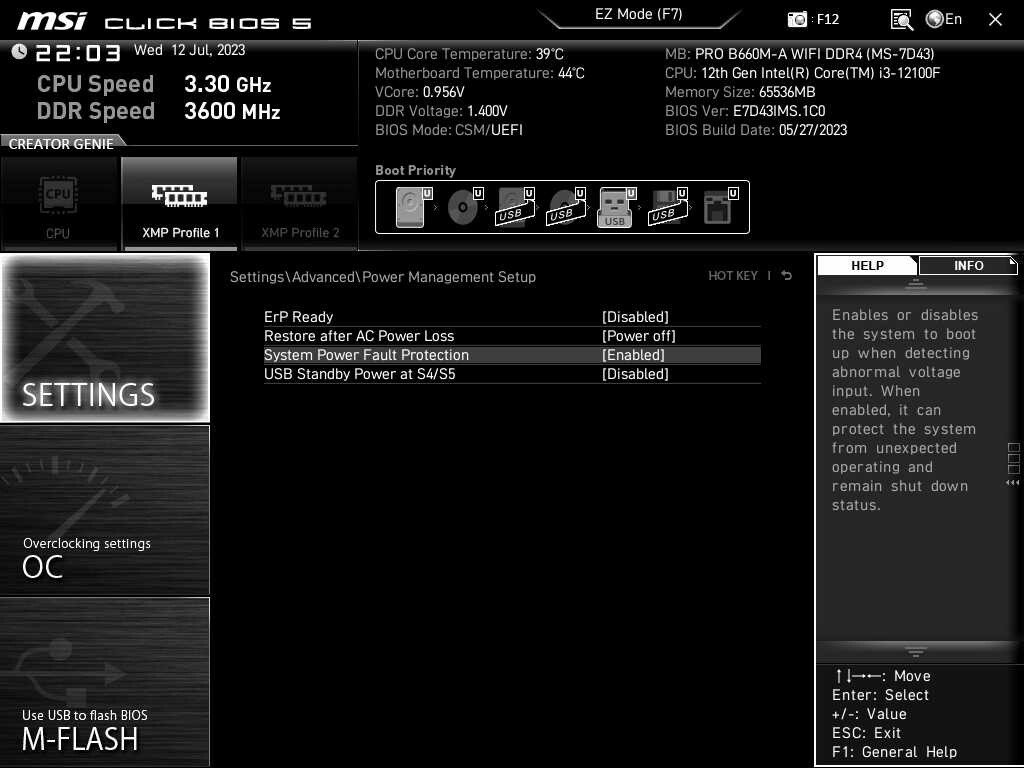Click the CREATOR GENIE header label
The width and height of the screenshot is (1024, 768).
[61, 144]
